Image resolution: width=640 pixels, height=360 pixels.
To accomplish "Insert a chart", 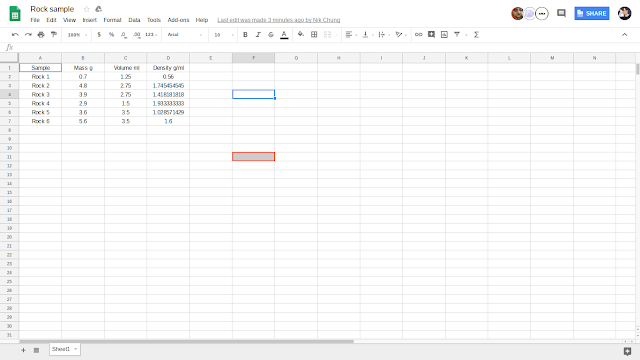I will [444, 35].
